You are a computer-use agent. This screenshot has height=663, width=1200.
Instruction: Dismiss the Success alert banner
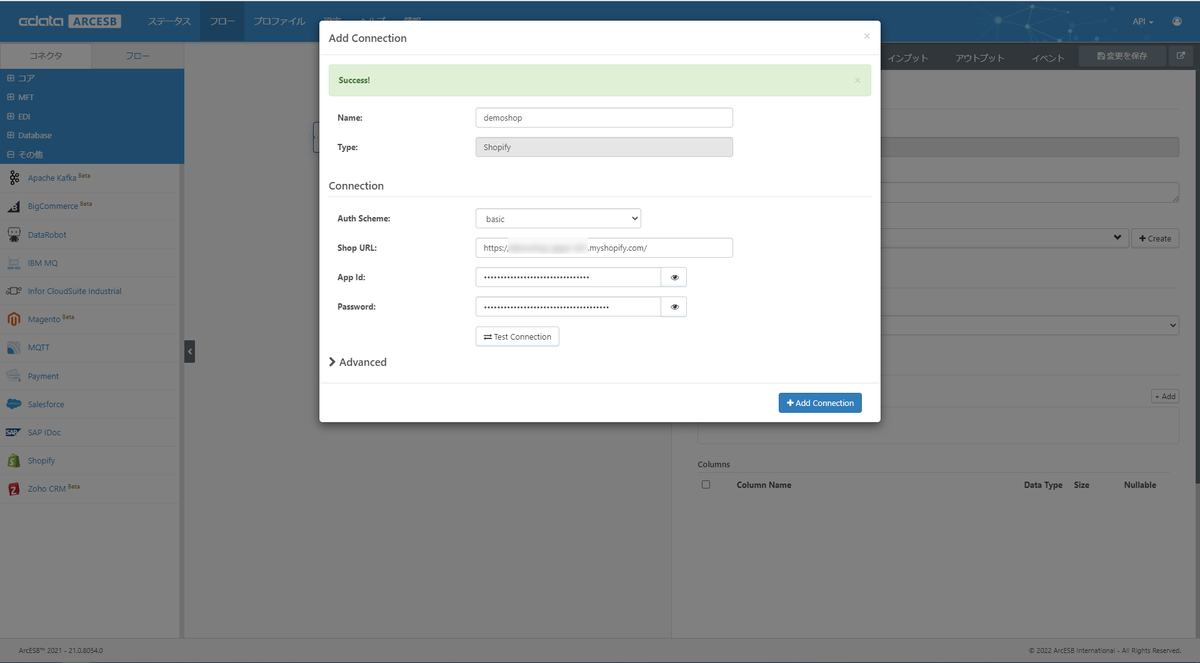pos(857,80)
